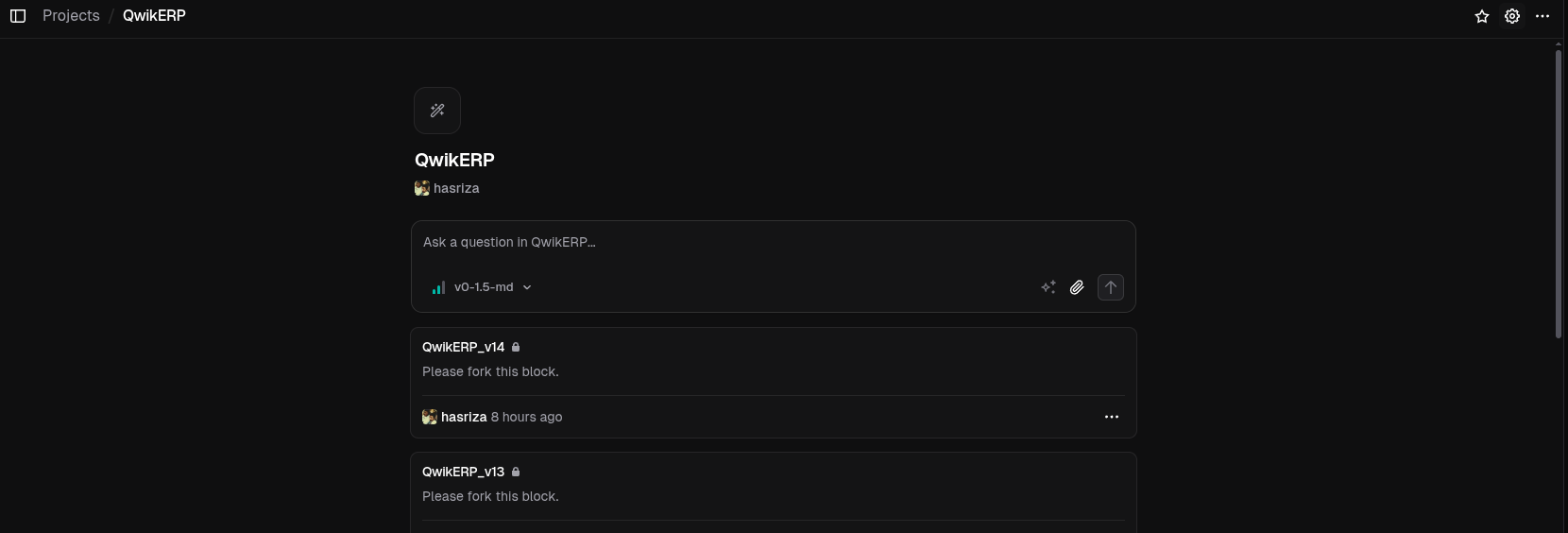Click the QwikERP breadcrumb item
This screenshot has height=533, width=1568.
pyautogui.click(x=154, y=16)
